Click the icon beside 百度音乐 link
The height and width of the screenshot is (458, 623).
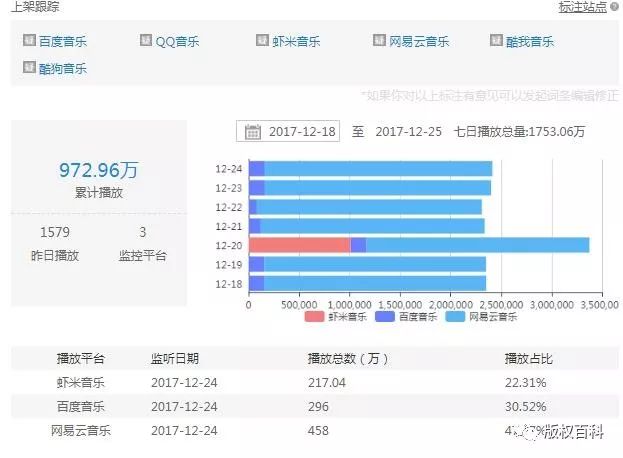pos(29,40)
